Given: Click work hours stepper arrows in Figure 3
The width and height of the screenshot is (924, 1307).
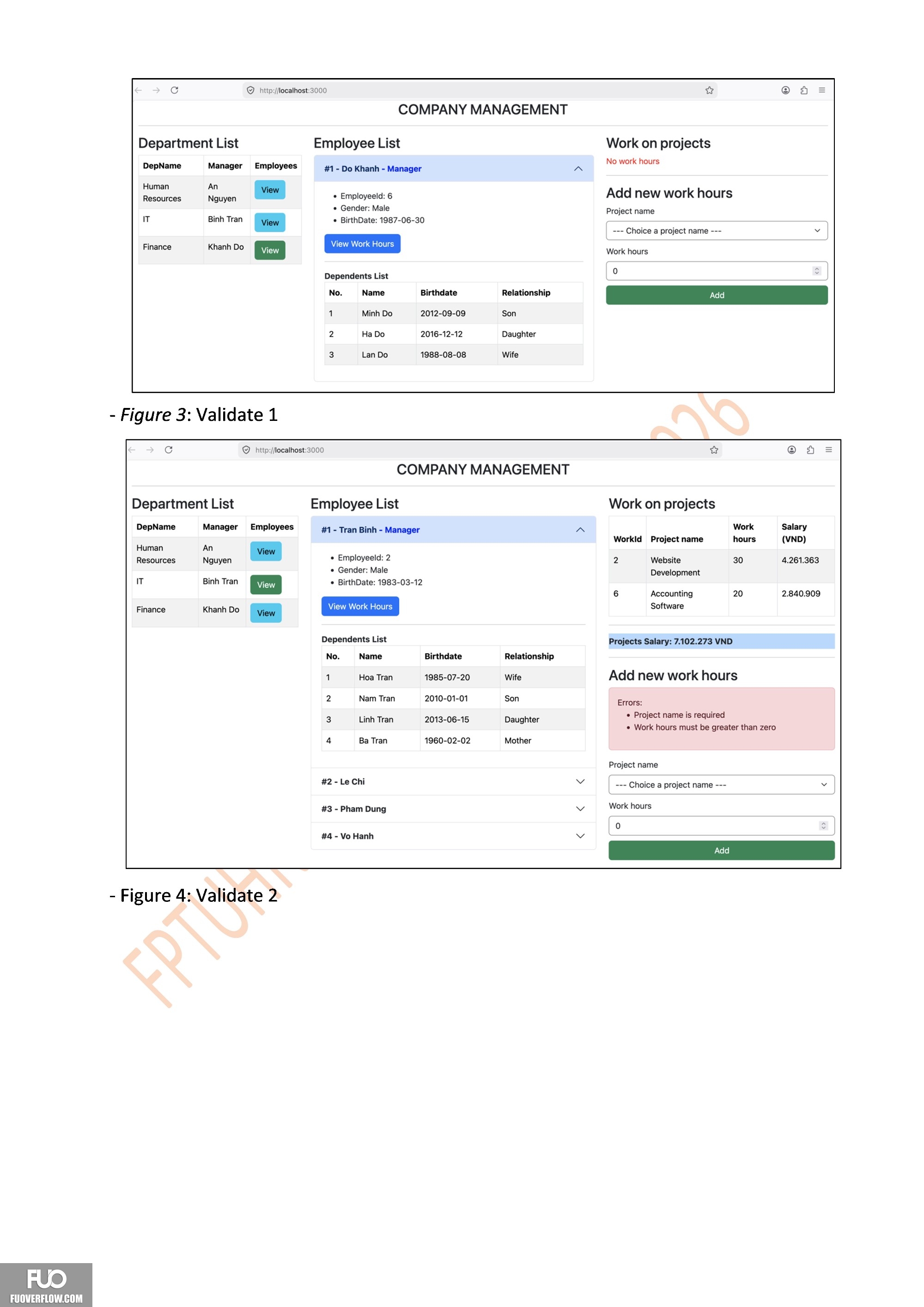Looking at the screenshot, I should tap(817, 271).
